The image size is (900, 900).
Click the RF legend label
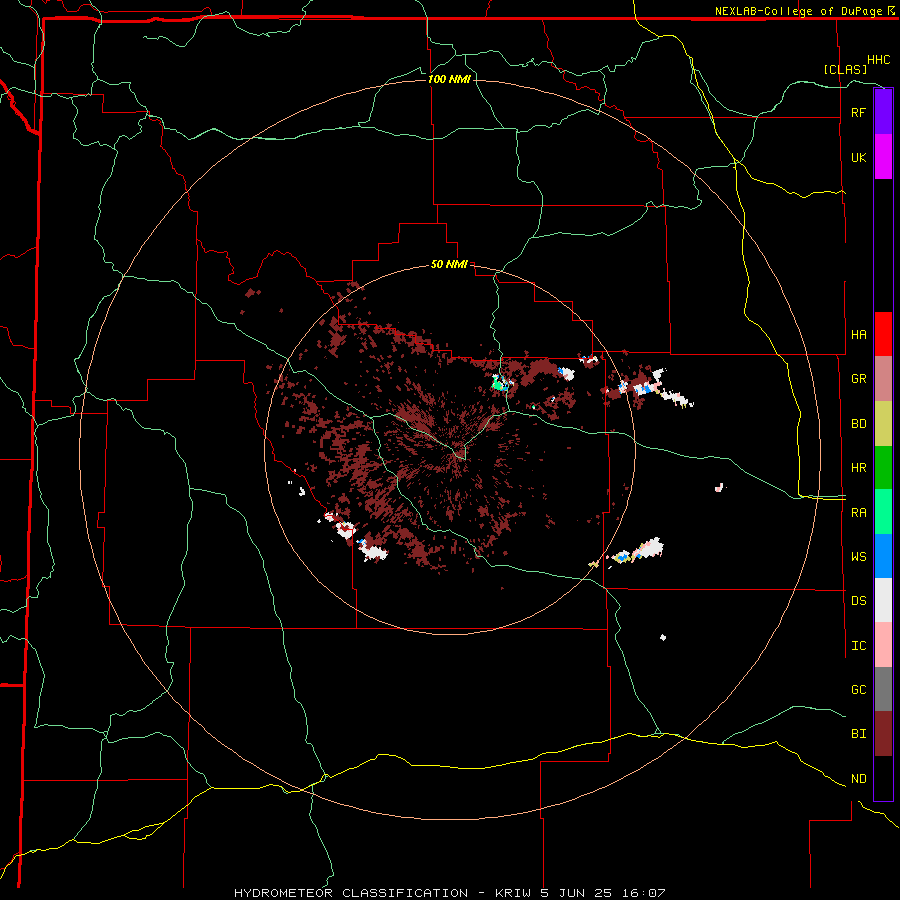point(858,112)
